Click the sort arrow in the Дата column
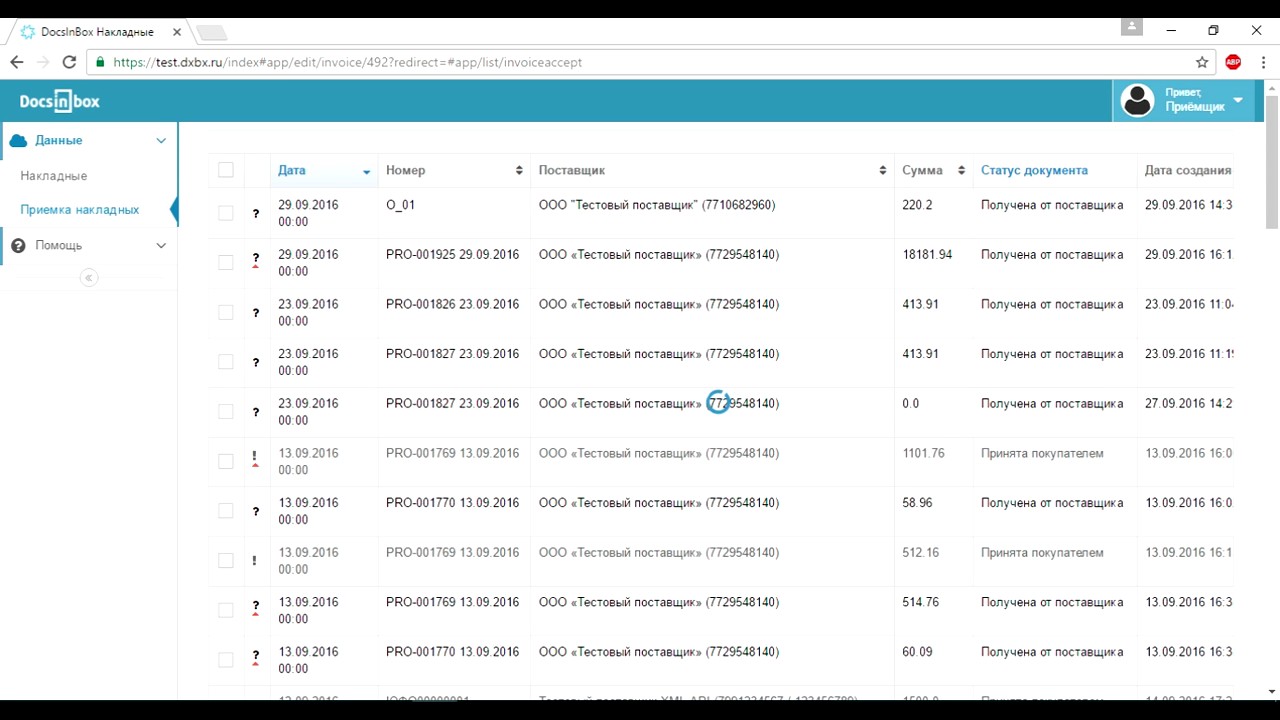The image size is (1280, 720). (366, 172)
